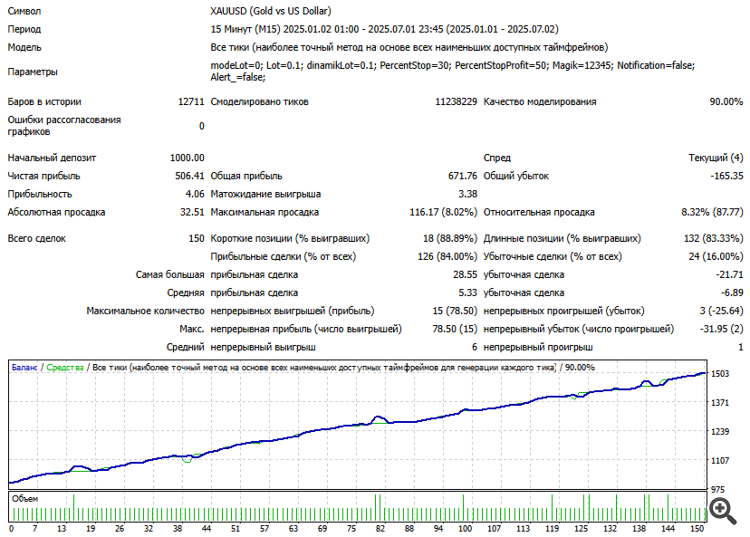This screenshot has width=750, height=537.
Task: Click chart y-axis value 1239
Action: [720, 432]
